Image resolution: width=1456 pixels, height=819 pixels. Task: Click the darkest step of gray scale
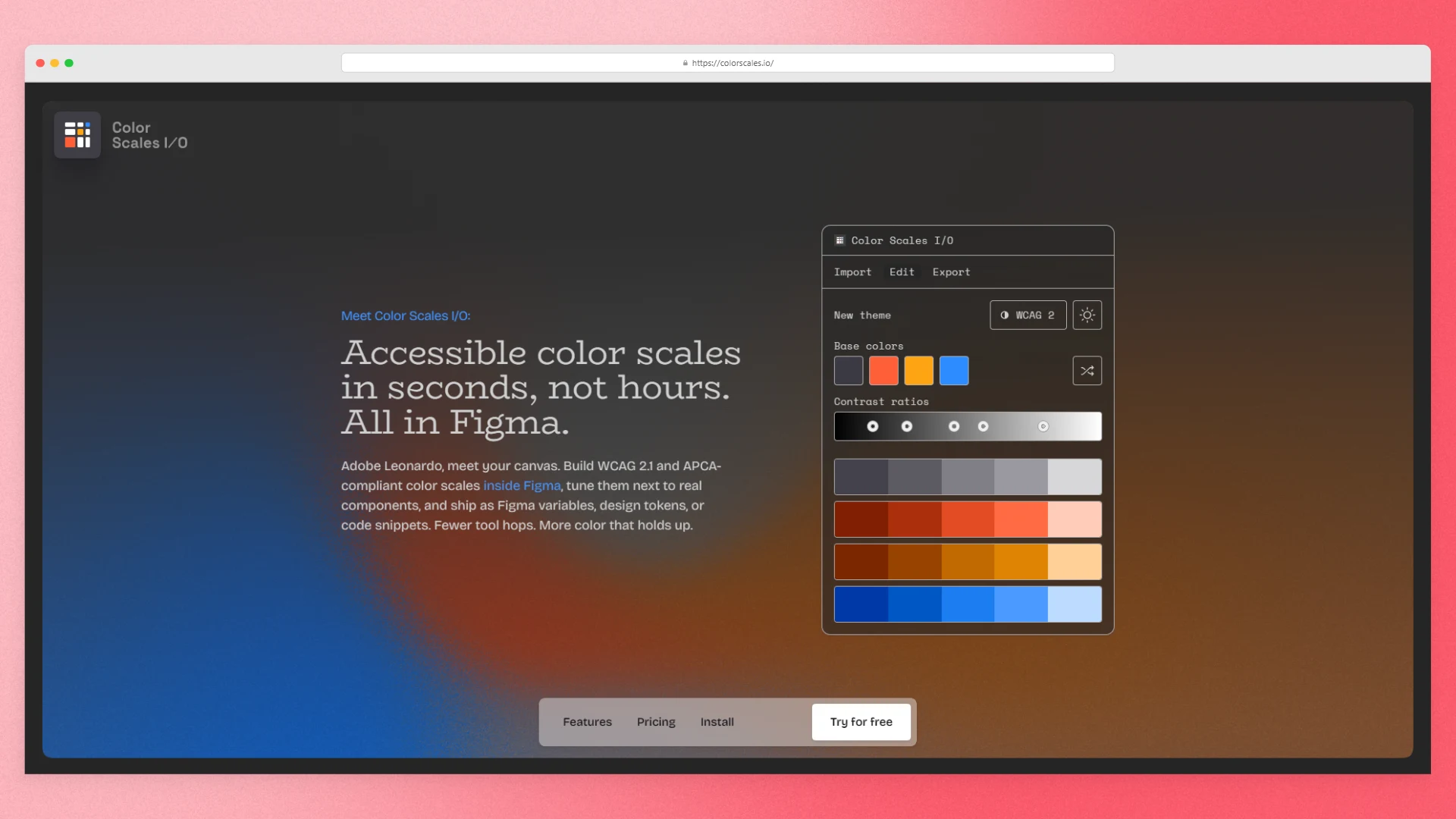[x=861, y=477]
